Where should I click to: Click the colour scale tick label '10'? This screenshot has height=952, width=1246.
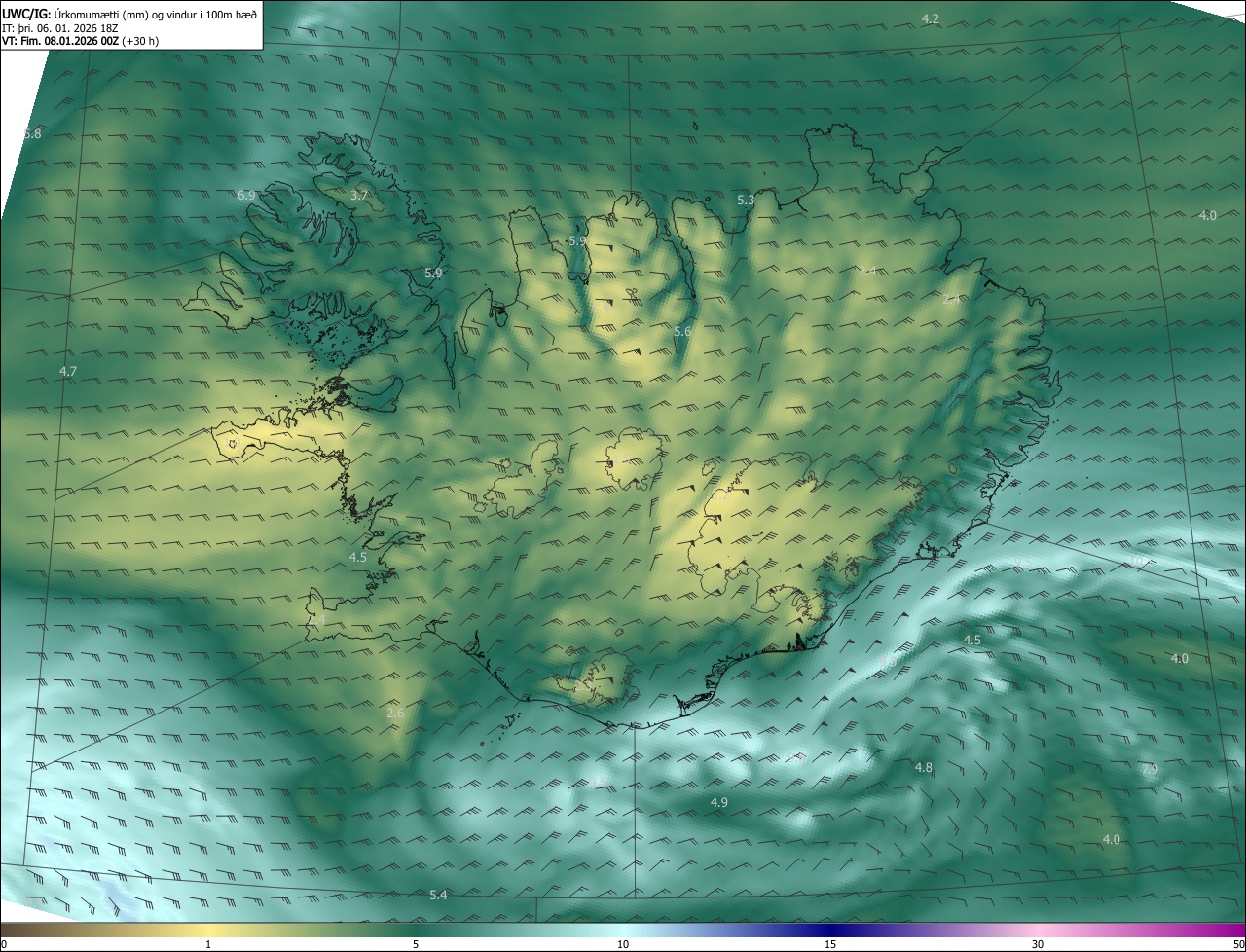tap(623, 944)
